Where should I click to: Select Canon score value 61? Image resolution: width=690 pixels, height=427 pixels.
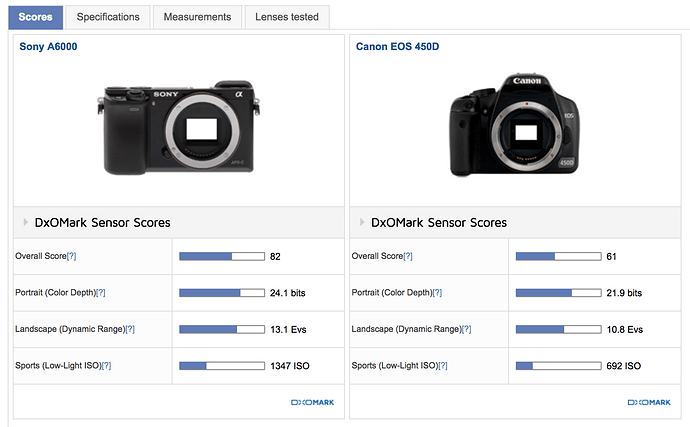coord(611,257)
